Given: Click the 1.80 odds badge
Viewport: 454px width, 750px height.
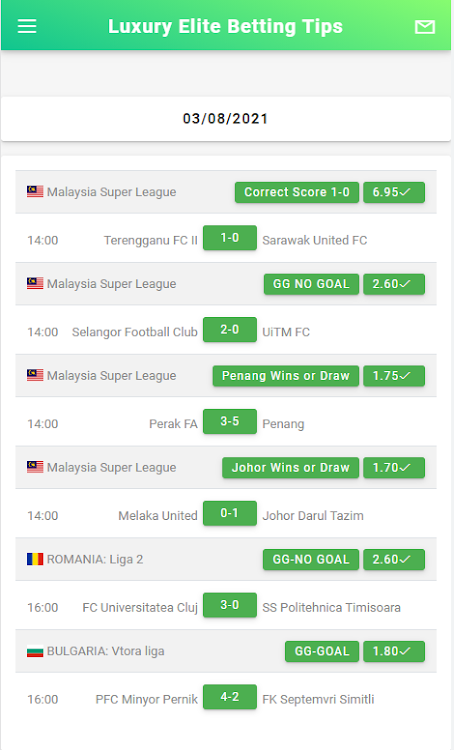Looking at the screenshot, I should click(x=394, y=651).
